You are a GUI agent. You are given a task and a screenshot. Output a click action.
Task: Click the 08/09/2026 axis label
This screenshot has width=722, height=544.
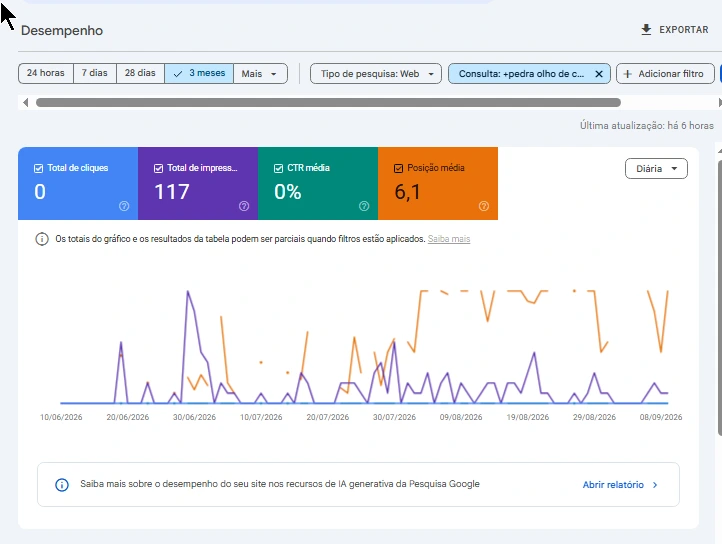661,417
